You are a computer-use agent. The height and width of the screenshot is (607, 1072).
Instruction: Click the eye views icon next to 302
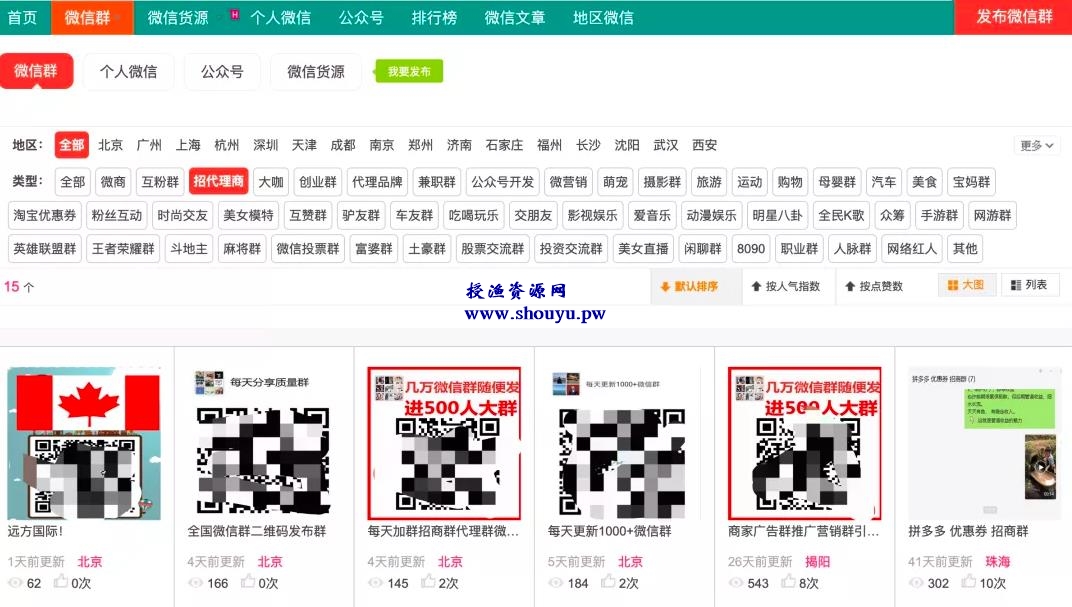(x=916, y=583)
